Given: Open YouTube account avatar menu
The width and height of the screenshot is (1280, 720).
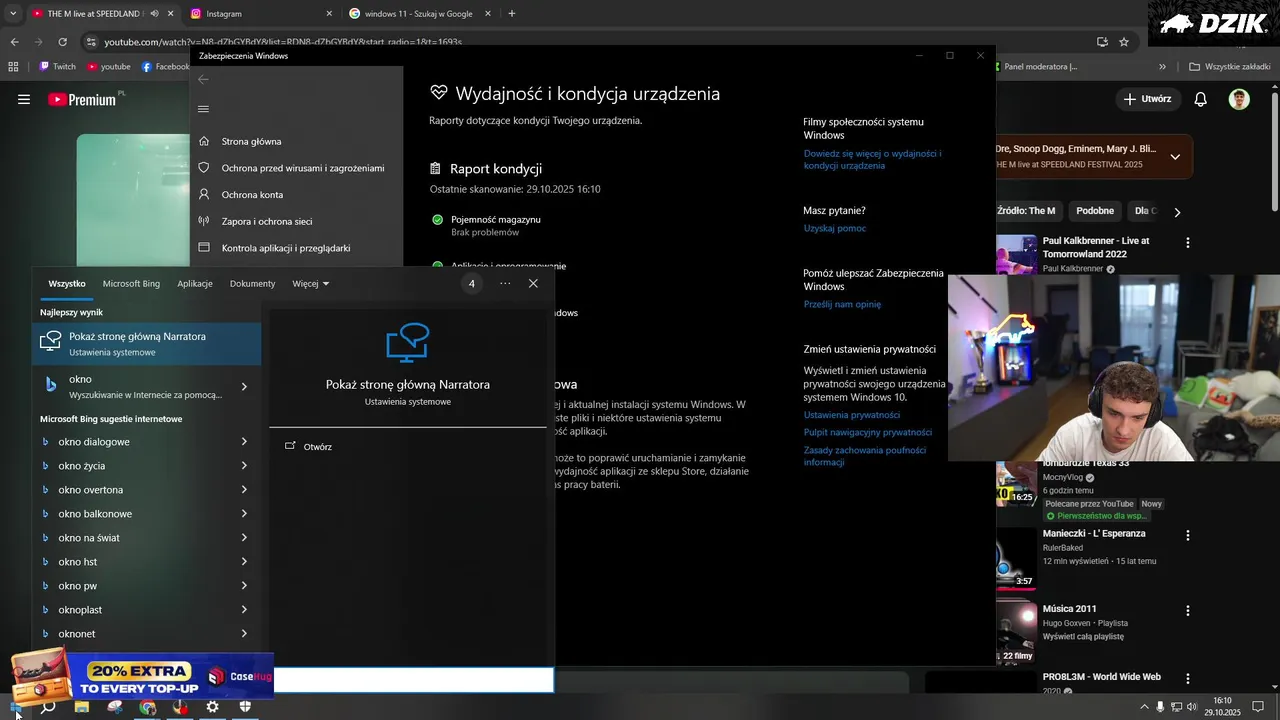Looking at the screenshot, I should click(x=1239, y=99).
